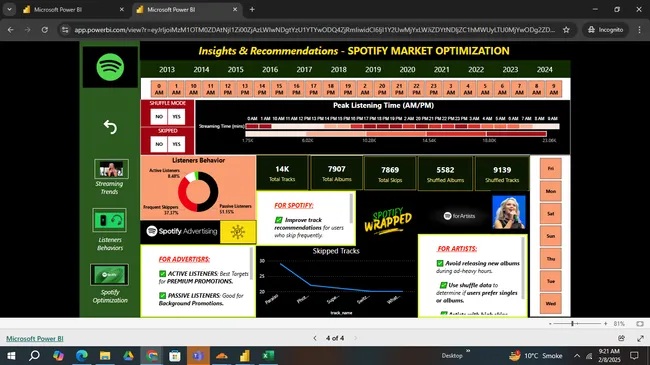Filter by Wed in the day slicer
Screen dimensions: 650x365
pyautogui.click(x=551, y=304)
